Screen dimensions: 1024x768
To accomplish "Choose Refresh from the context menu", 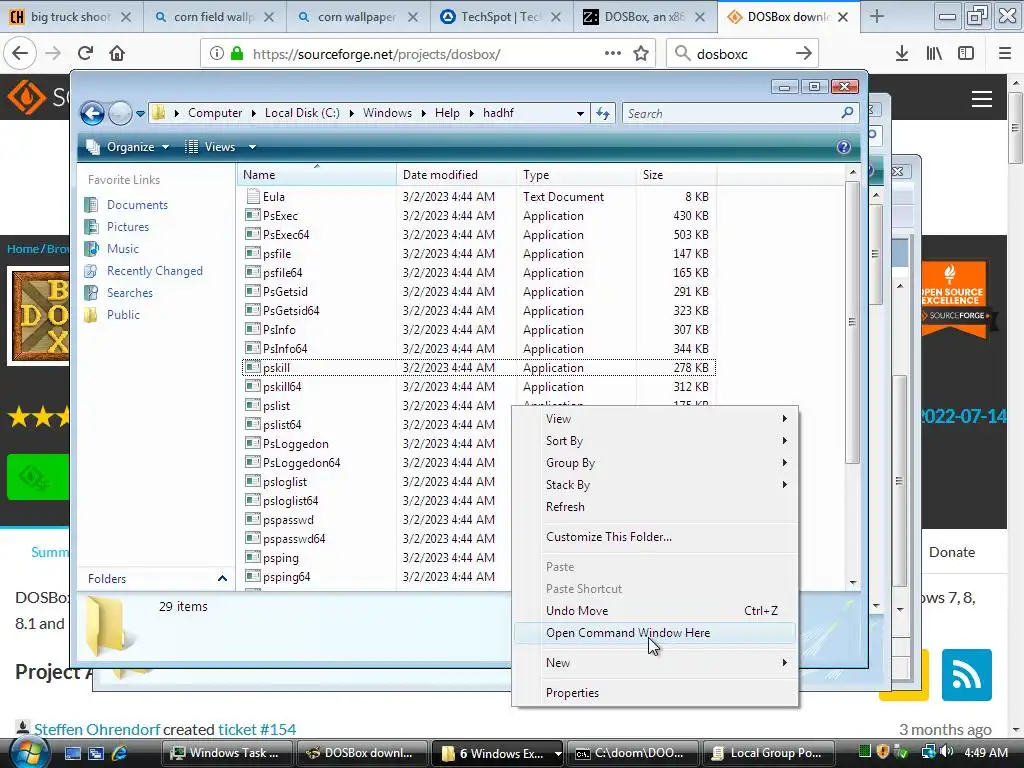I will tap(655, 507).
